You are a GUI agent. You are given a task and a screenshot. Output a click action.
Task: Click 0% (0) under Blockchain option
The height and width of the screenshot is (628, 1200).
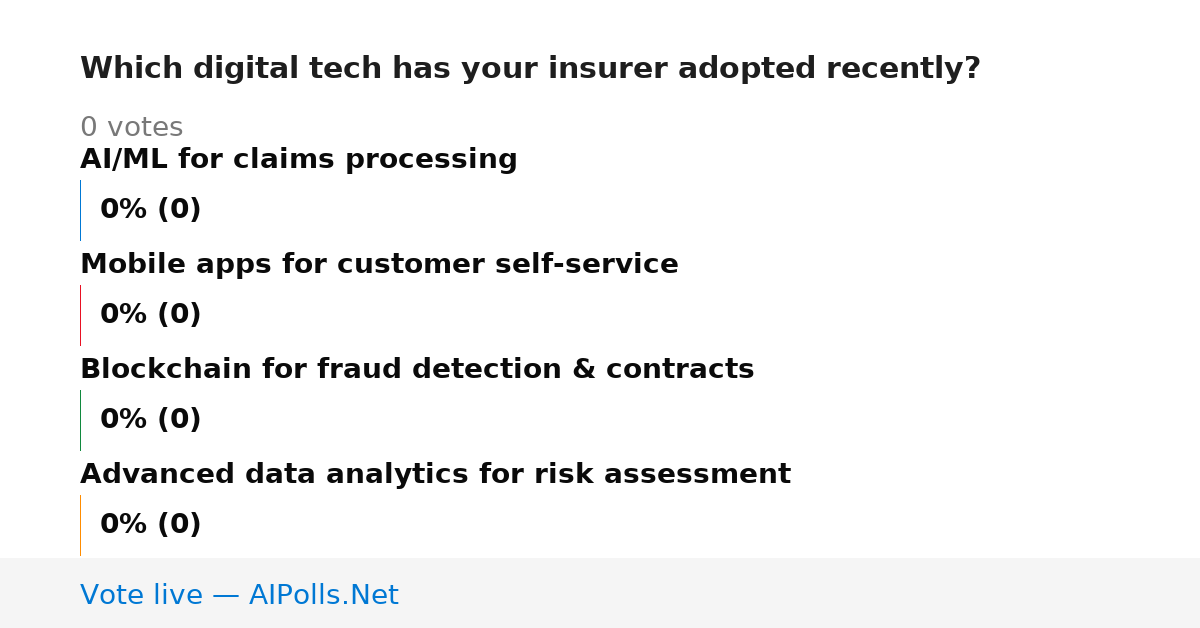pyautogui.click(x=150, y=420)
